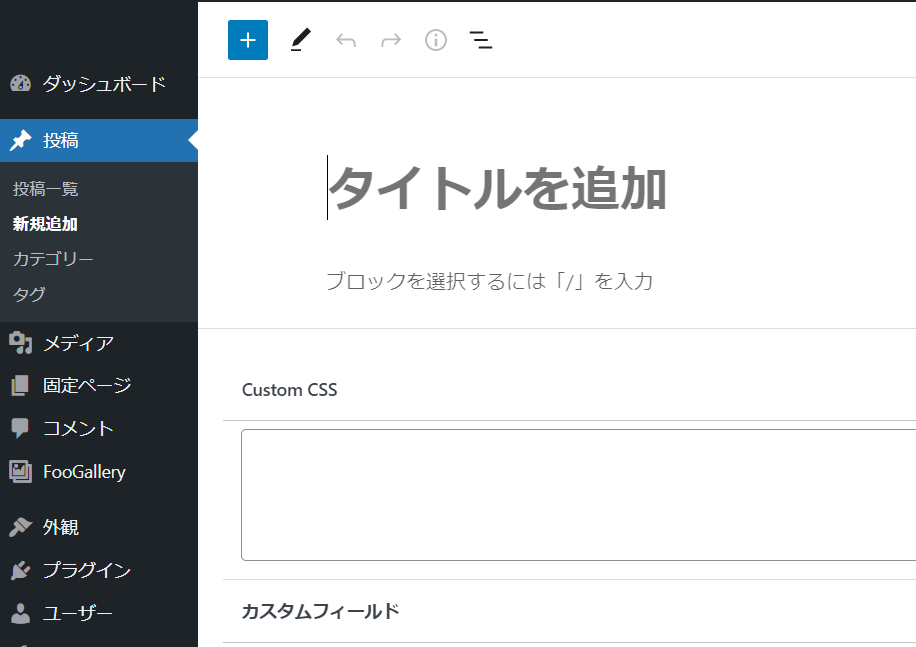
Task: Open カテゴリー submenu link
Action: coord(53,259)
